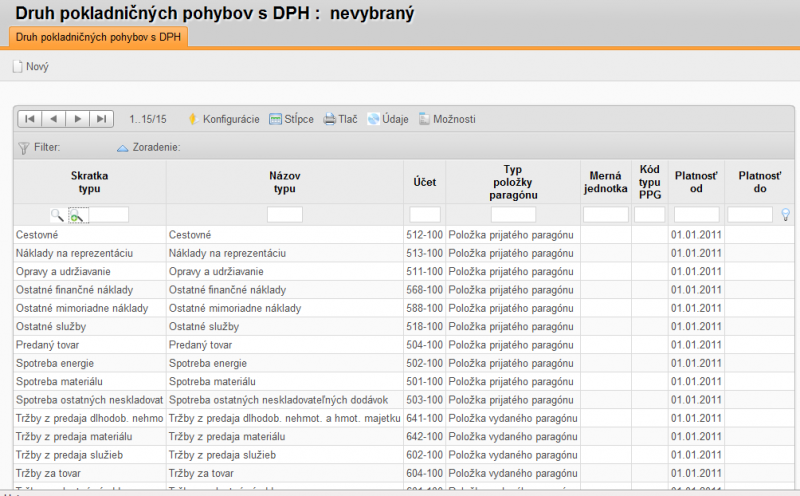Focus the Kód typu PPG filter field

[649, 215]
